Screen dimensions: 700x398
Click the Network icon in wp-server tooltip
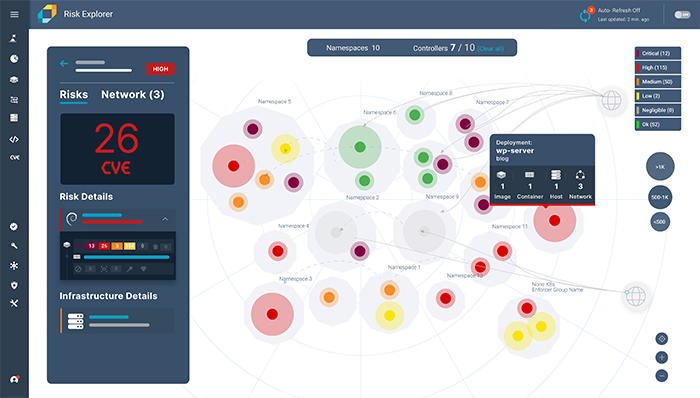tap(580, 175)
